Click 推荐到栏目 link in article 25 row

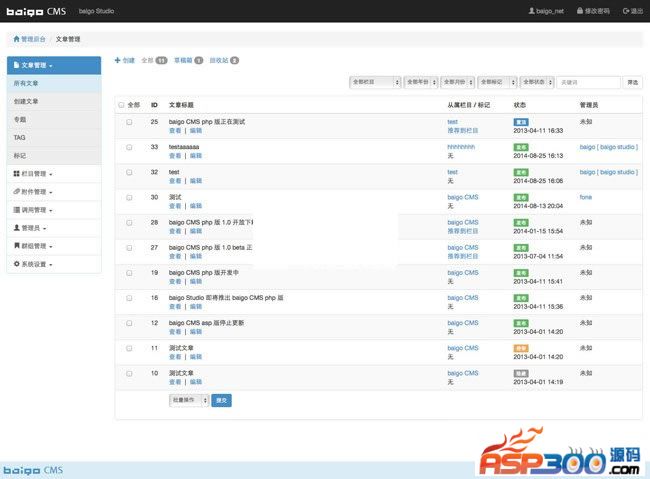[x=463, y=131]
